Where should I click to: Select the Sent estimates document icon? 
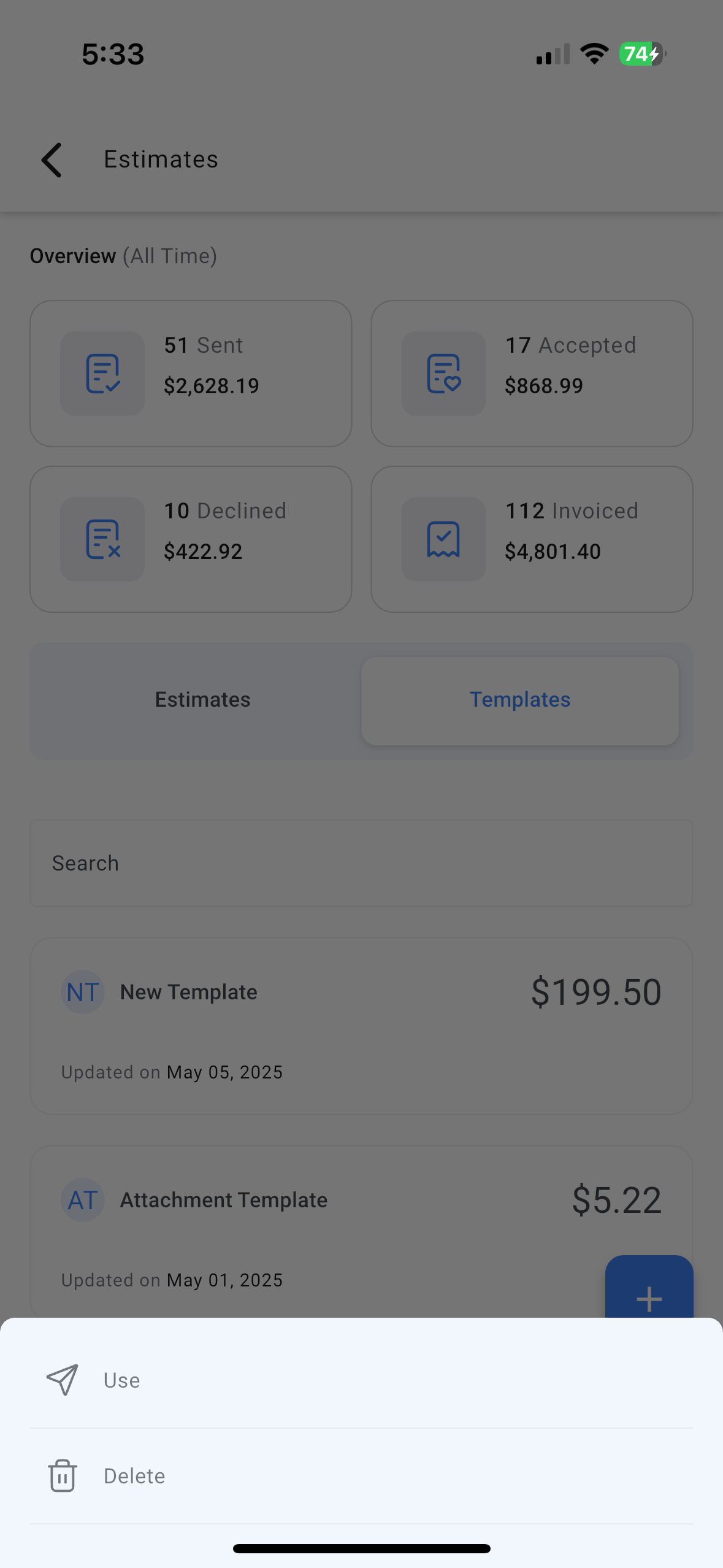102,374
